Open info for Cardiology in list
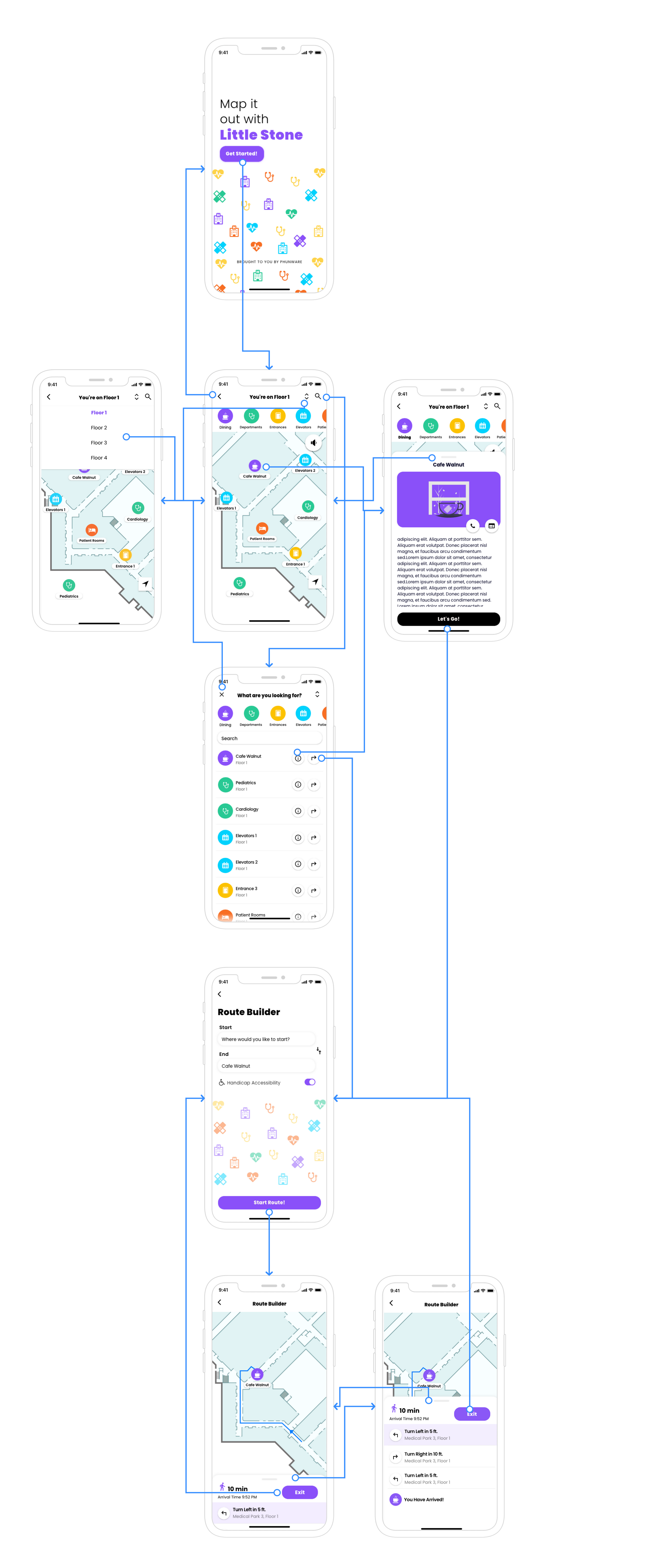Image resolution: width=669 pixels, height=1568 pixels. tap(298, 812)
